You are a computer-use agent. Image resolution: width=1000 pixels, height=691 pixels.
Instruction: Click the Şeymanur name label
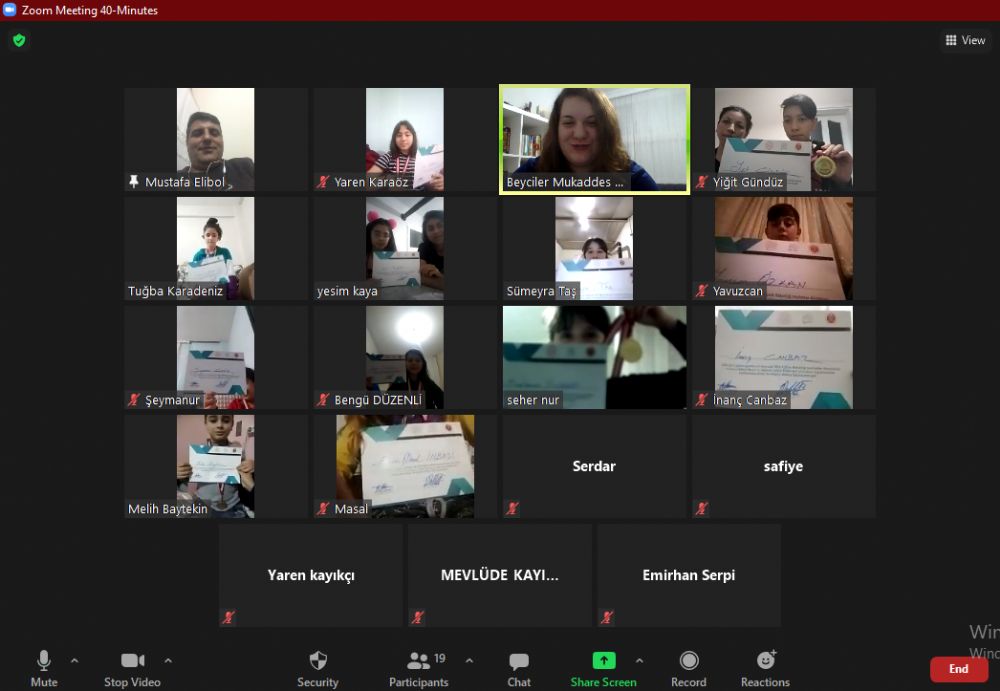(172, 401)
